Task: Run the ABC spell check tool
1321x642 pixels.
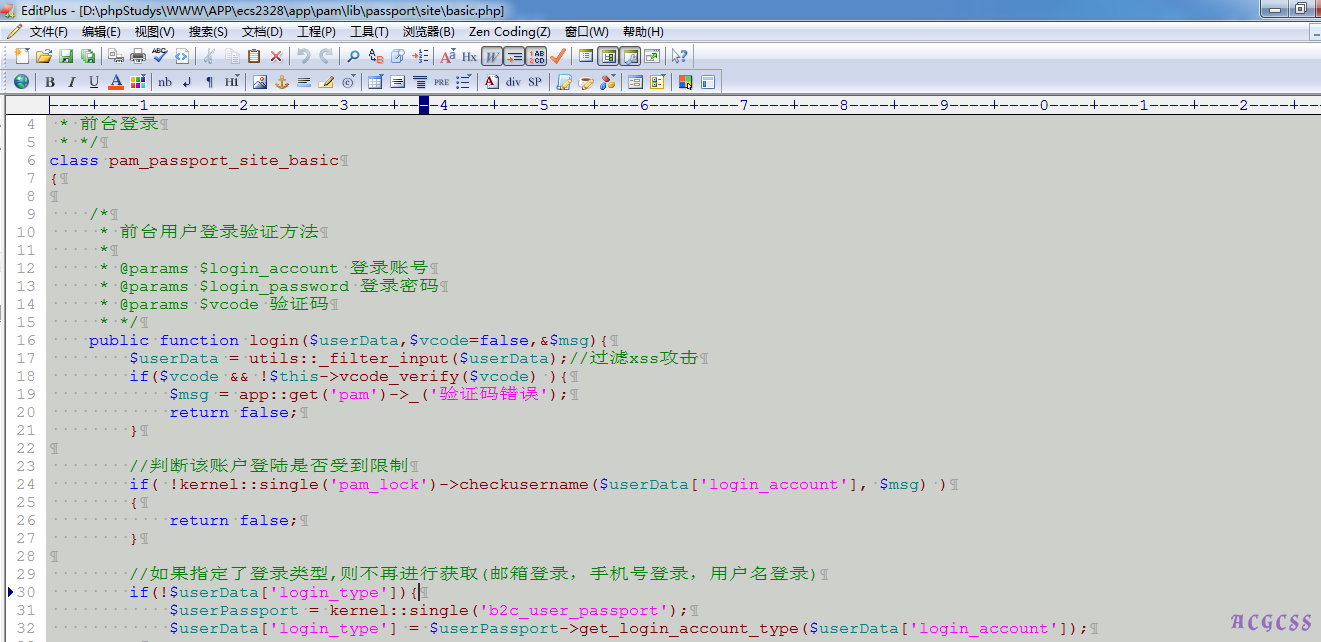Action: point(160,56)
